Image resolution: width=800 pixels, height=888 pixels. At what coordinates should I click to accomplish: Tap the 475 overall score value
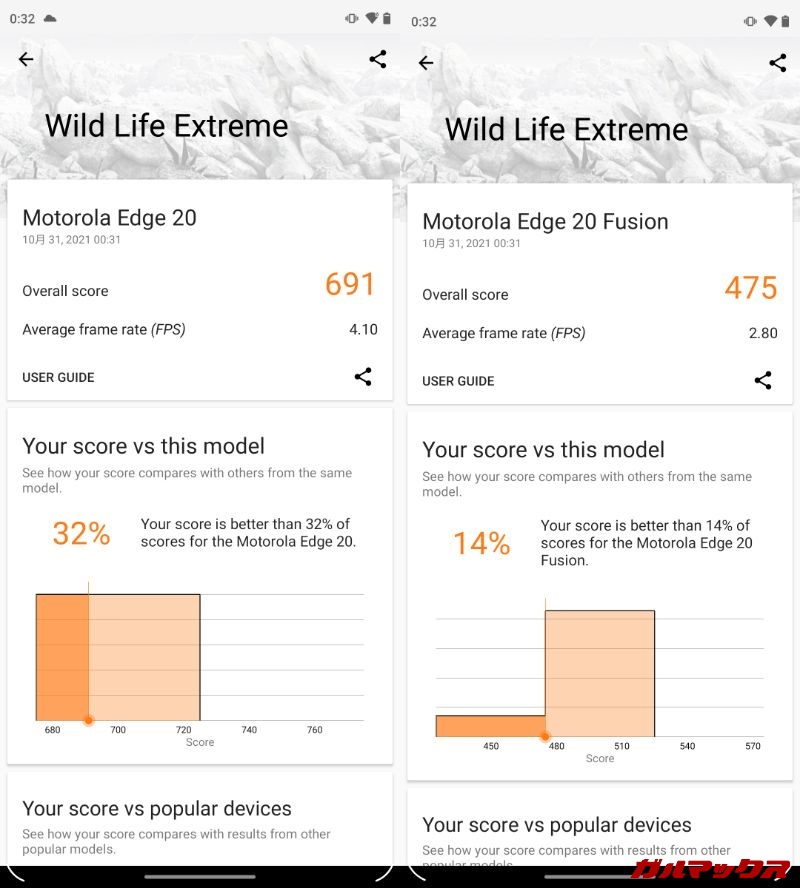[750, 288]
